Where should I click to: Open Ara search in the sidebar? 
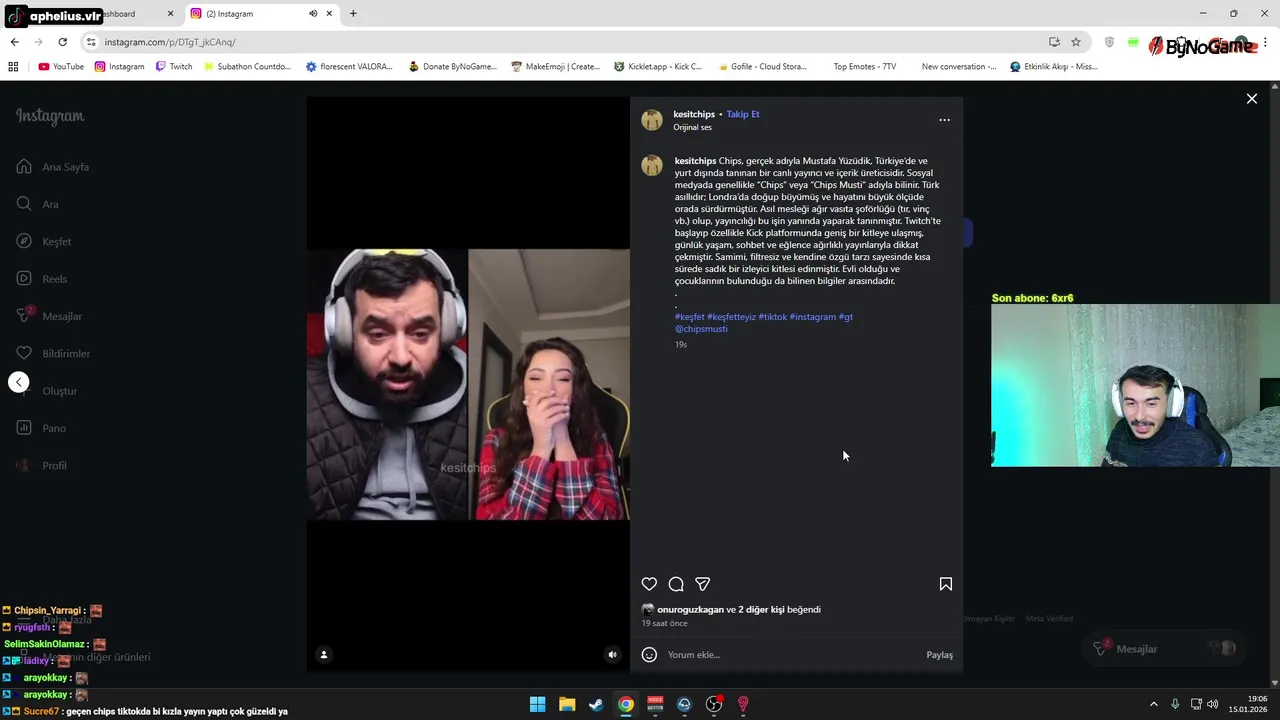38,204
